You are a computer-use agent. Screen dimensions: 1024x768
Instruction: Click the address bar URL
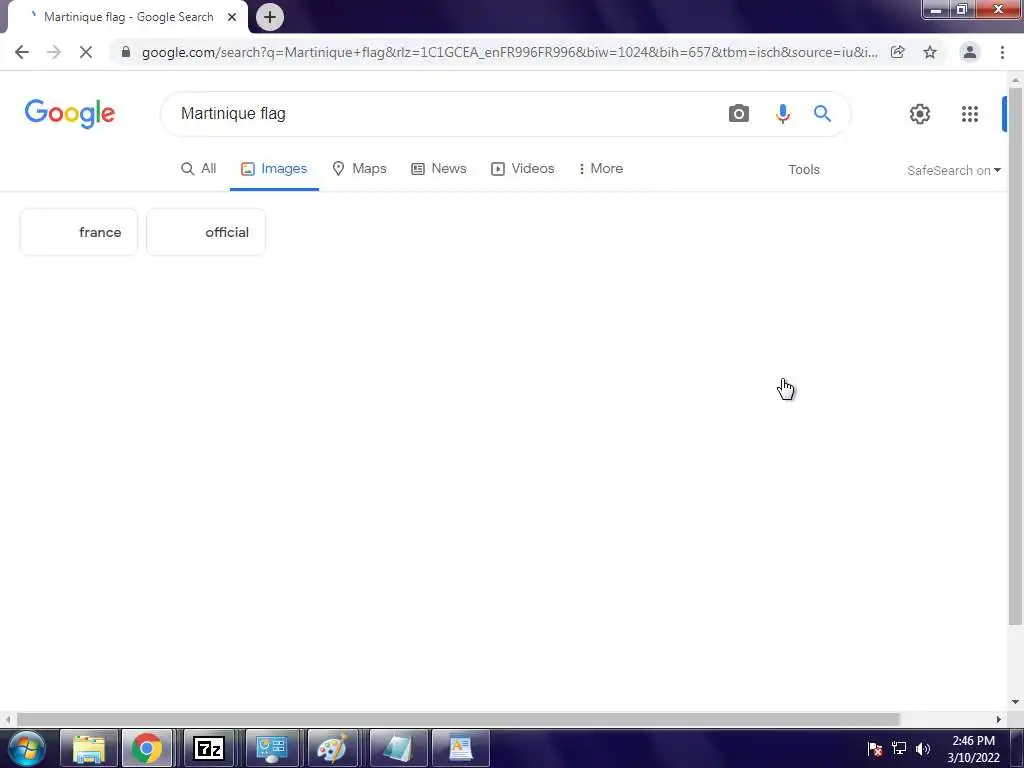coord(509,52)
